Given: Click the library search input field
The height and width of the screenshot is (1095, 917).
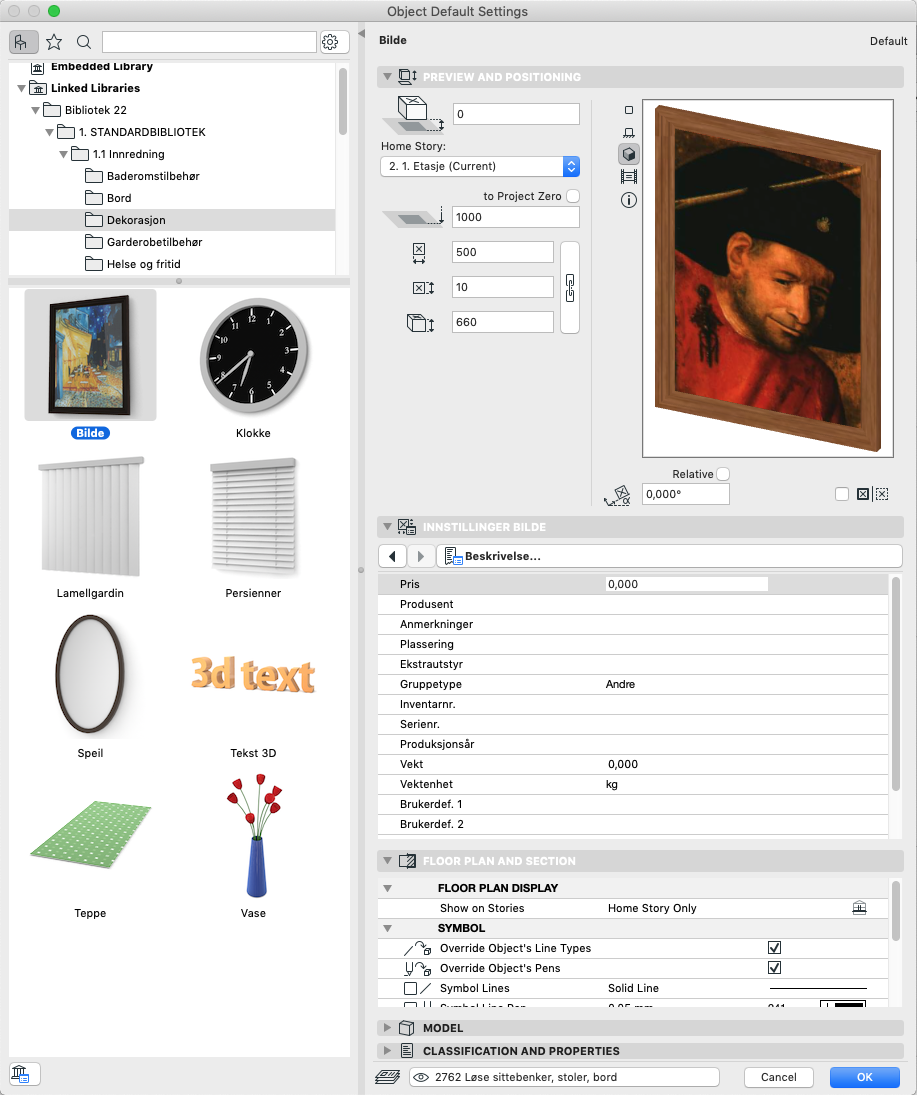Looking at the screenshot, I should click(x=210, y=43).
